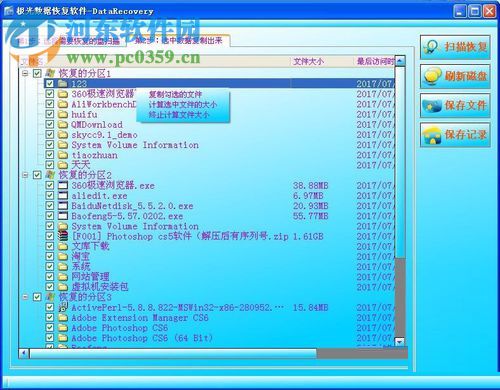The image size is (500, 390).
Task: Click the vertical scrollbar up arrow
Action: (400, 61)
